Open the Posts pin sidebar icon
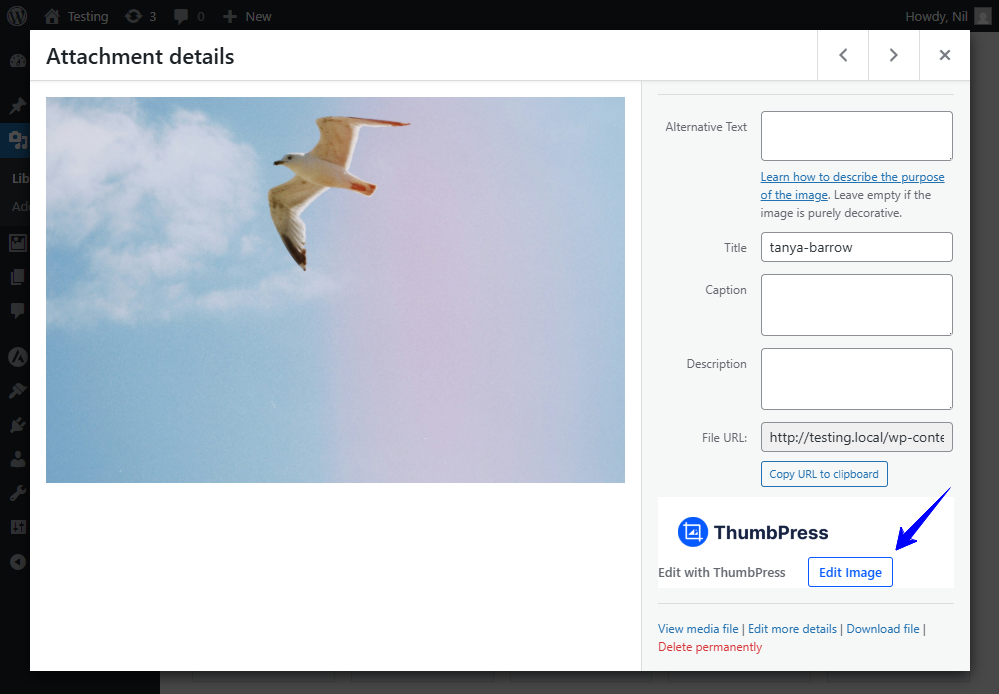 click(x=18, y=105)
